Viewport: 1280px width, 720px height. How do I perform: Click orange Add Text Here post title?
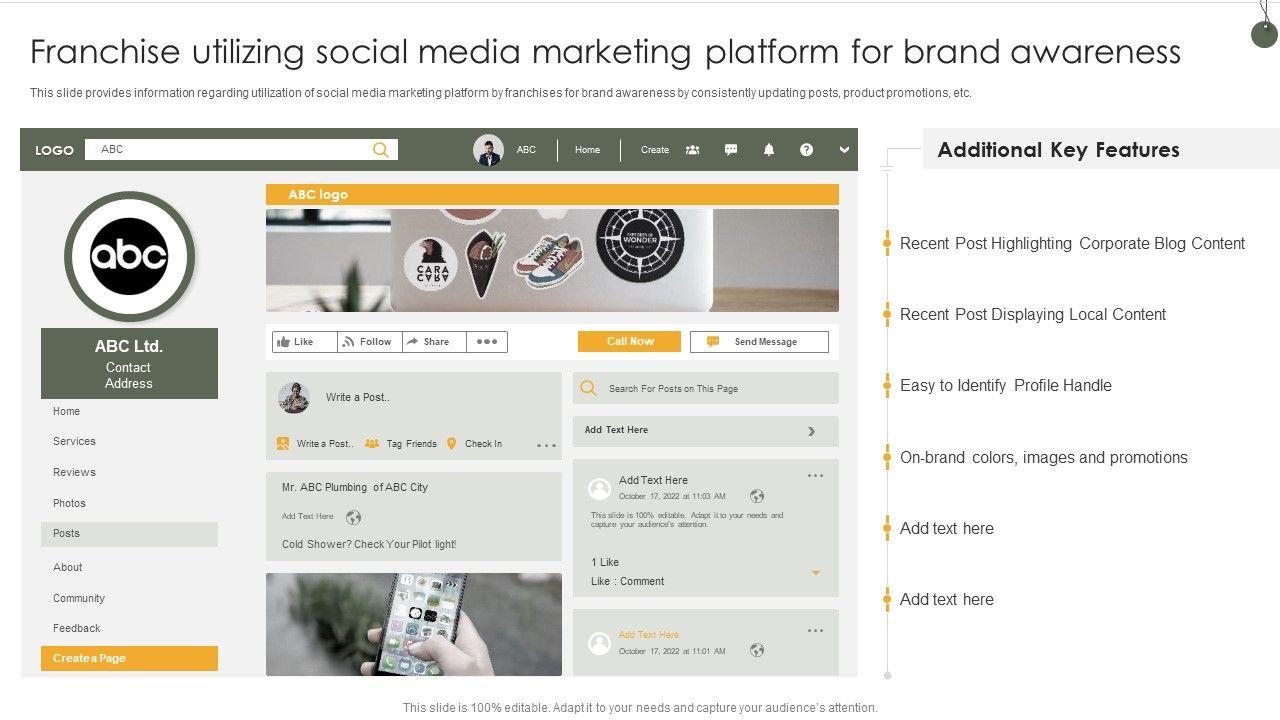pyautogui.click(x=649, y=635)
